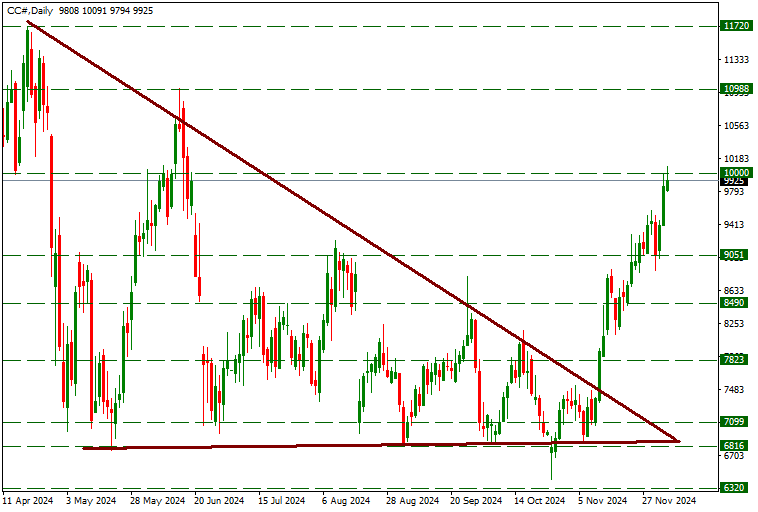Select the horizontal dark red support line
Screen dimensions: 758x512
pos(382,444)
